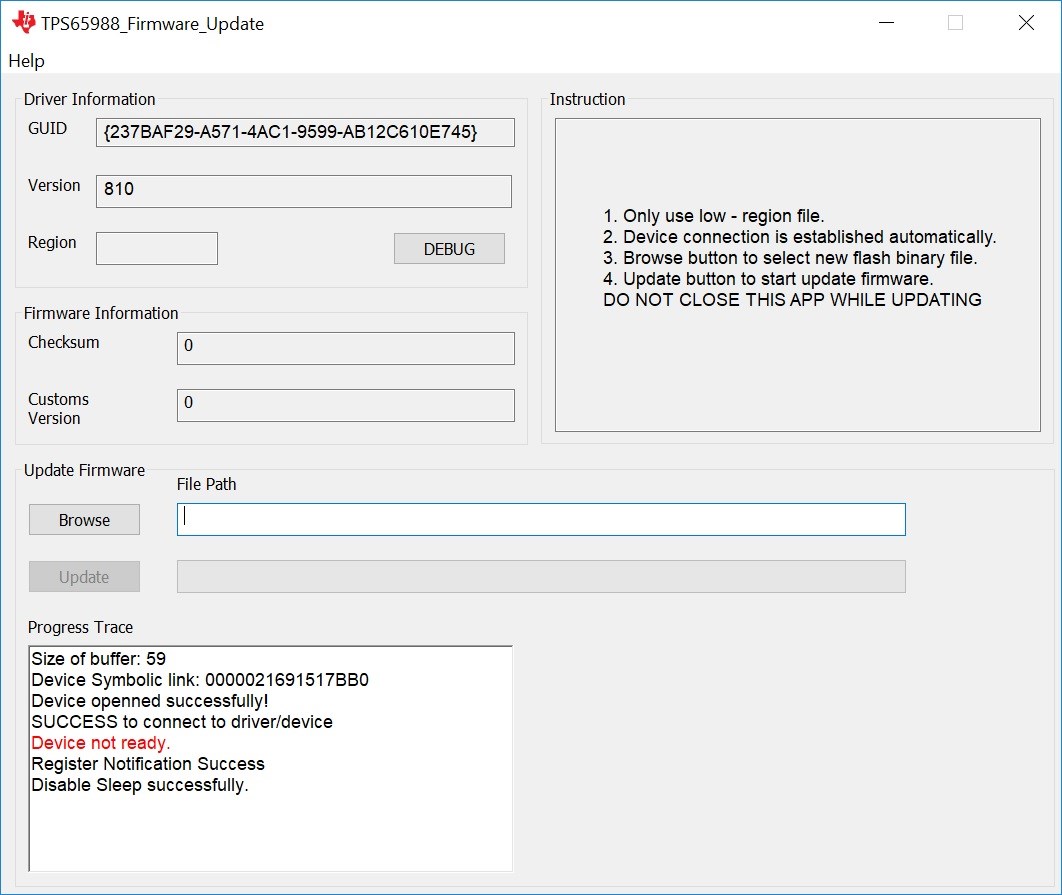Click the empty Region field
This screenshot has width=1062, height=895.
point(156,249)
